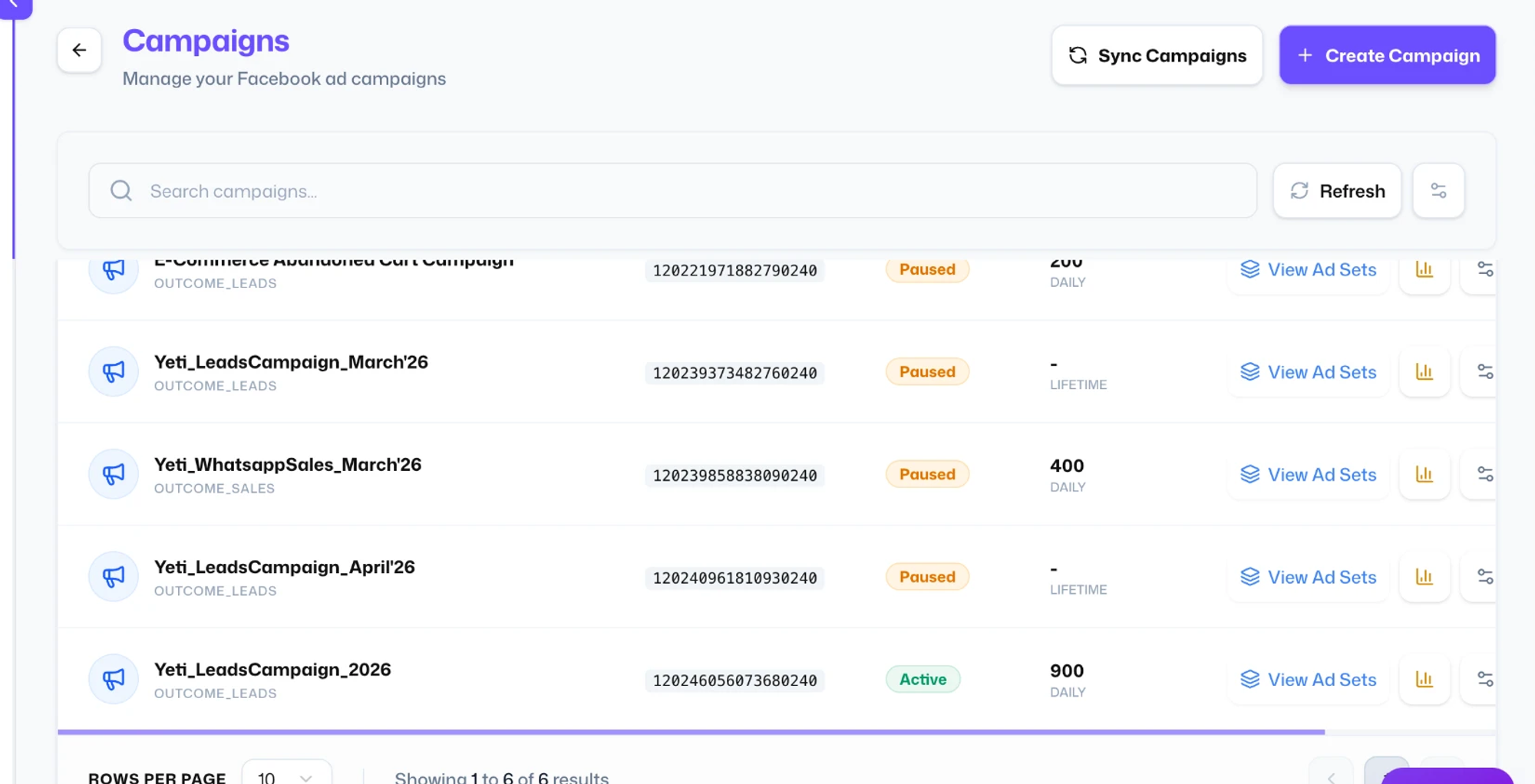View Ad Sets for the abandoned cart campaign

(x=1309, y=270)
